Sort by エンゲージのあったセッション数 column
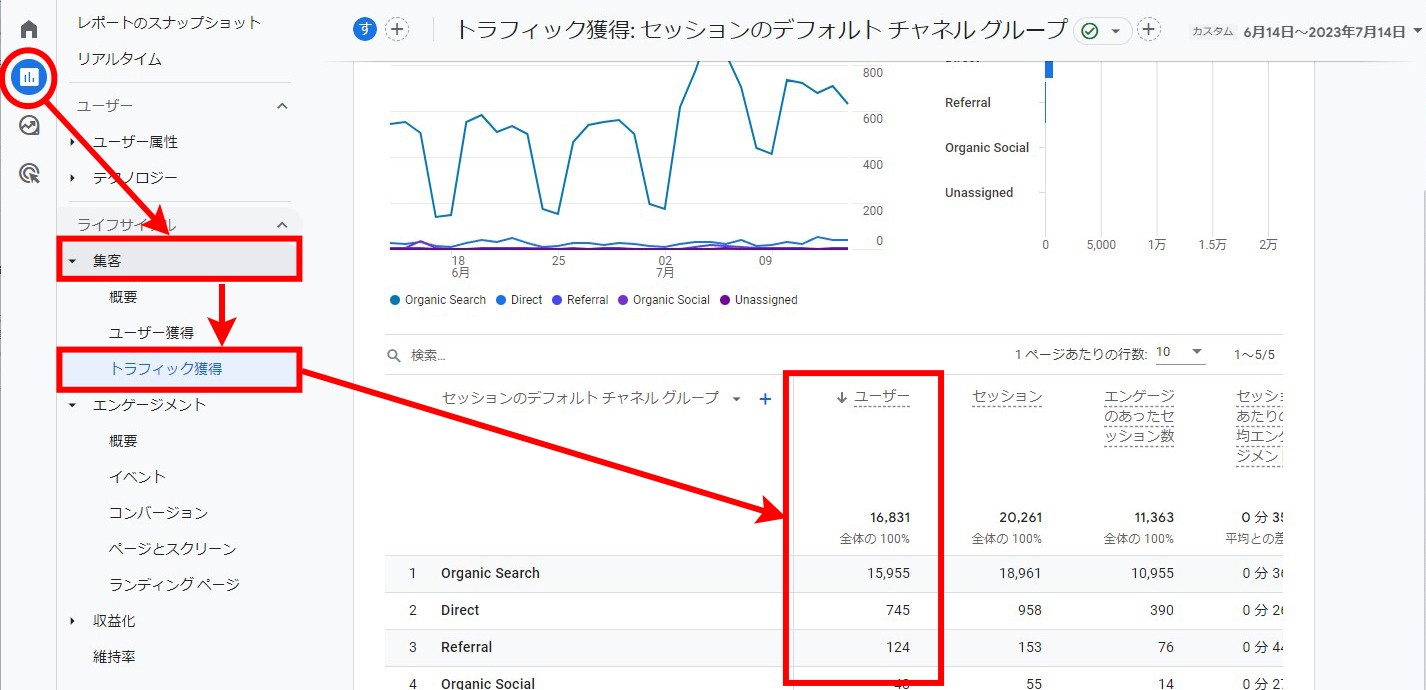This screenshot has width=1426, height=690. (1139, 416)
